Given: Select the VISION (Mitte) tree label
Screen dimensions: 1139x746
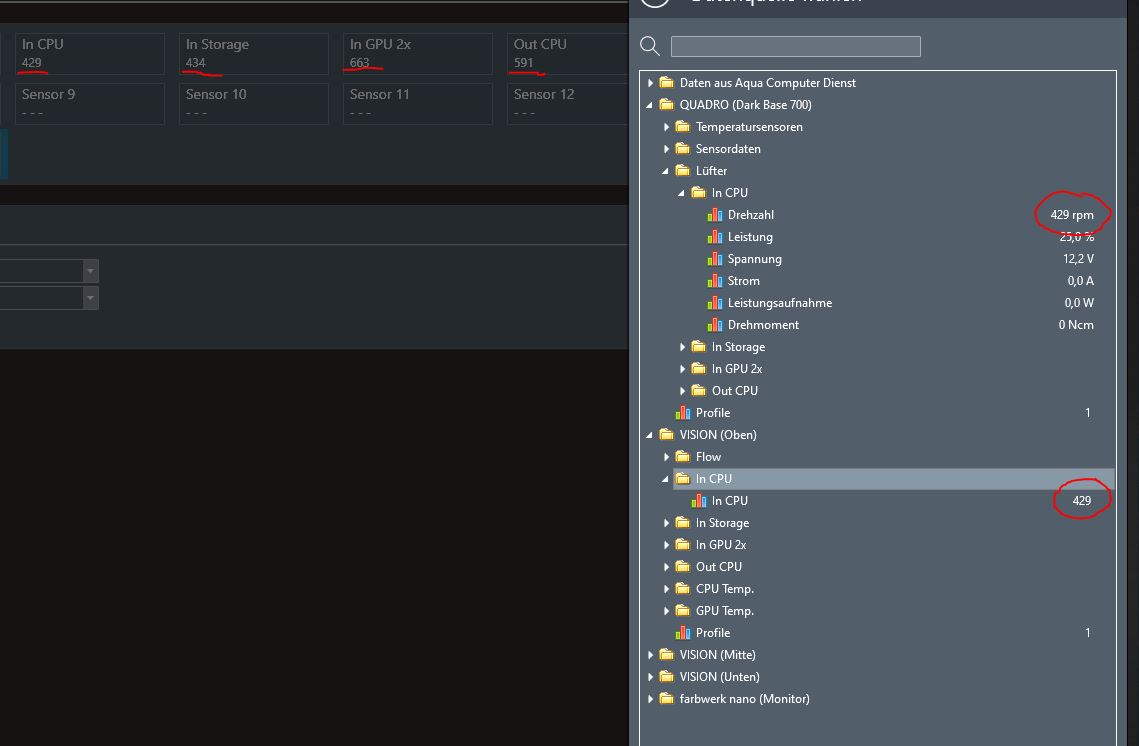Looking at the screenshot, I should [718, 654].
